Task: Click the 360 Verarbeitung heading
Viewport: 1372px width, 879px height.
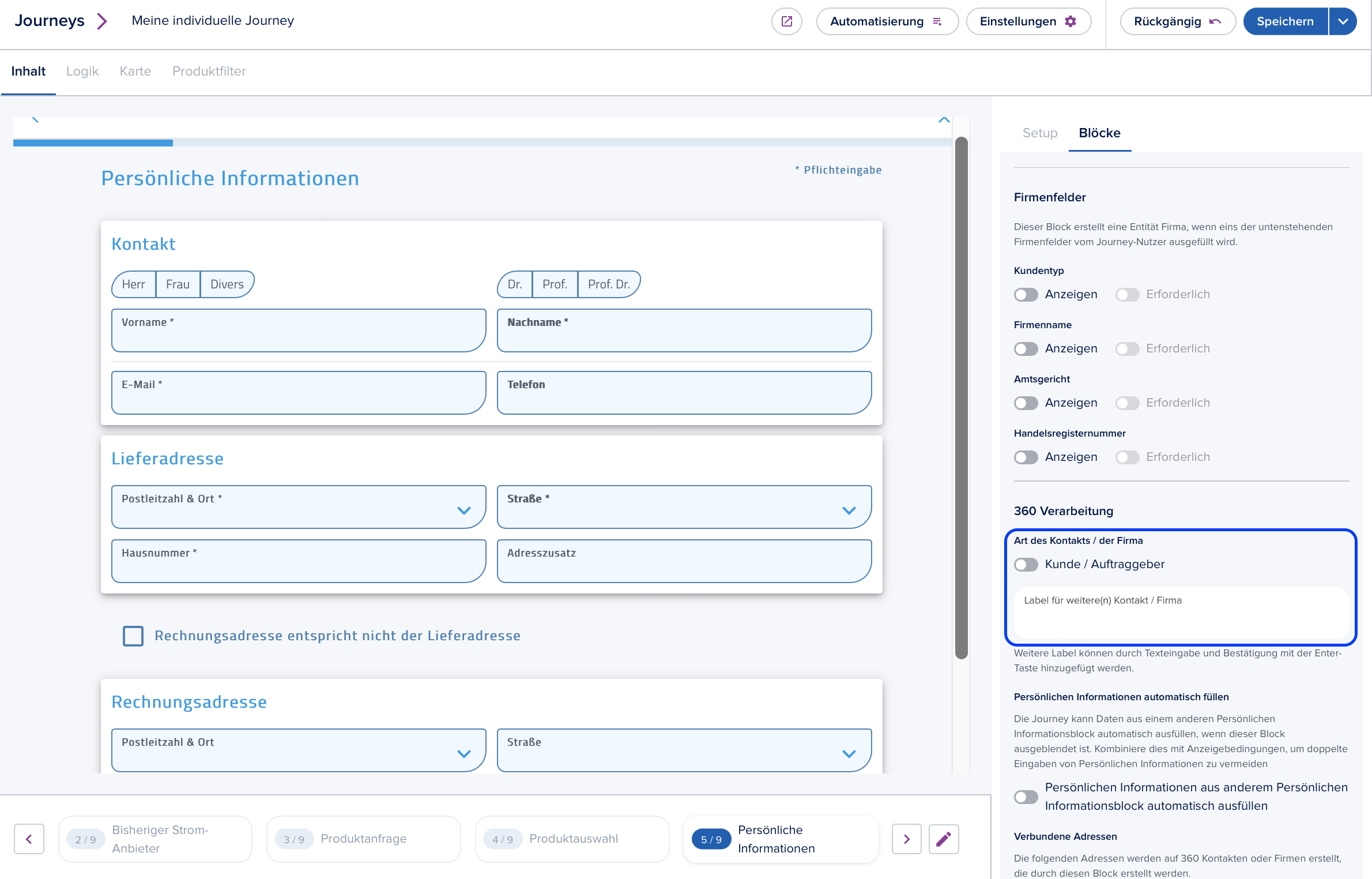Action: (1064, 511)
